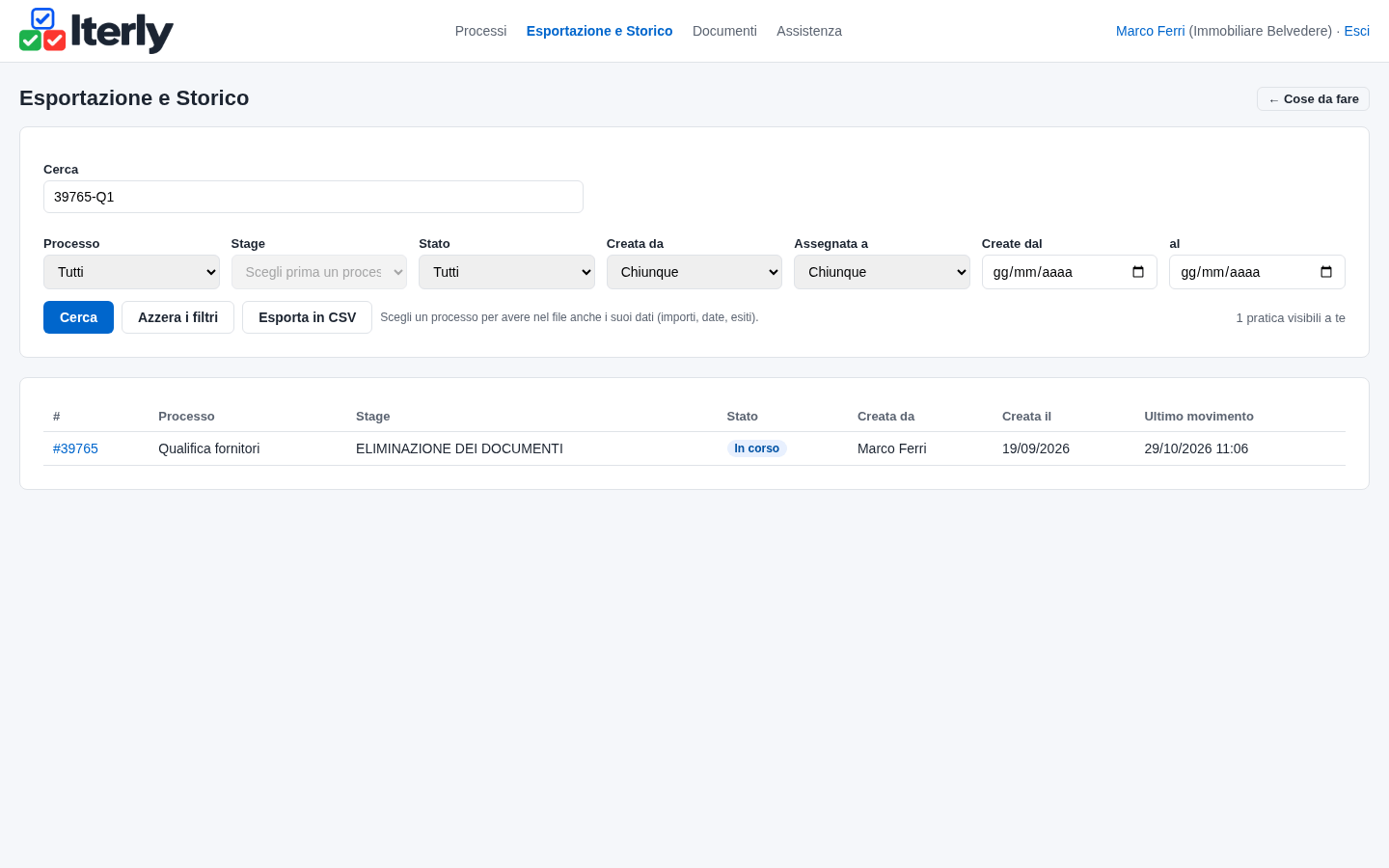
Task: Open pratica #39765 link
Action: (x=75, y=448)
